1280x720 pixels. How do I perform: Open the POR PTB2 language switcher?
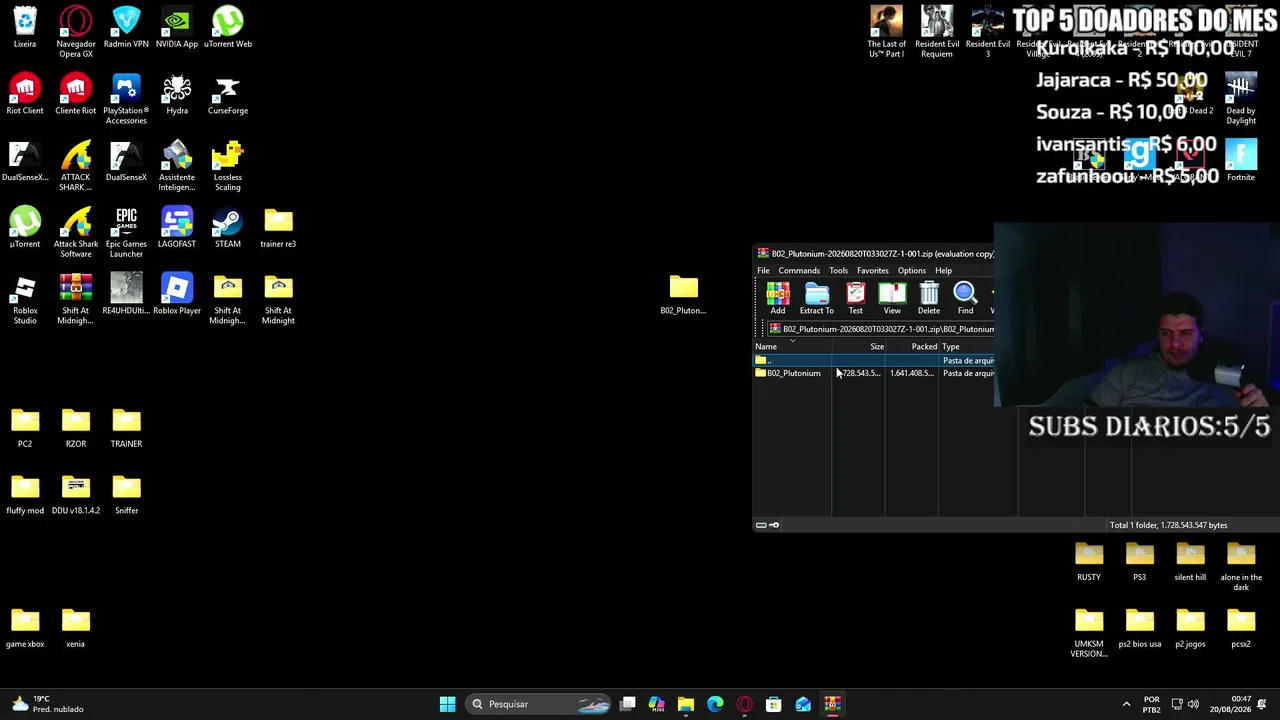[x=1151, y=704]
